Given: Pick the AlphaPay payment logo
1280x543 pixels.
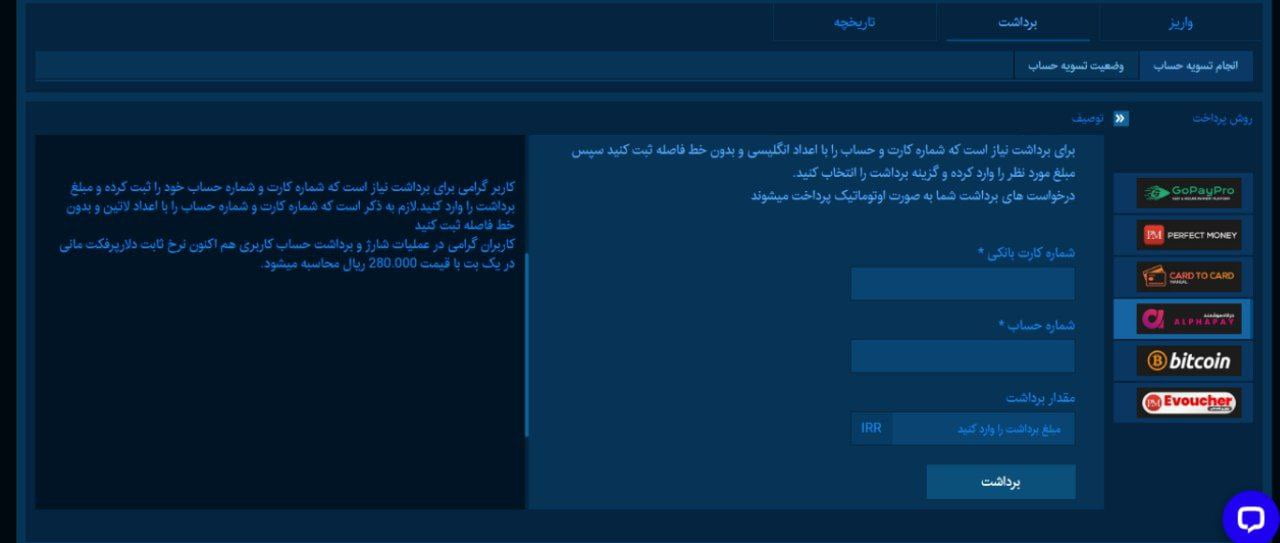Looking at the screenshot, I should (x=1188, y=318).
